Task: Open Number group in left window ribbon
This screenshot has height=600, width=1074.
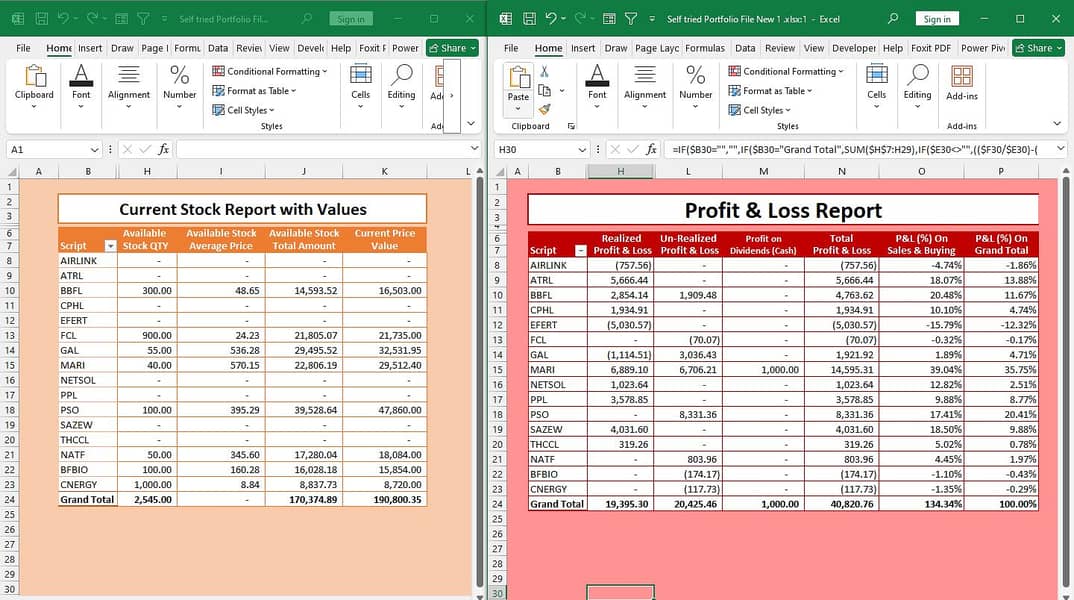Action: click(x=179, y=86)
